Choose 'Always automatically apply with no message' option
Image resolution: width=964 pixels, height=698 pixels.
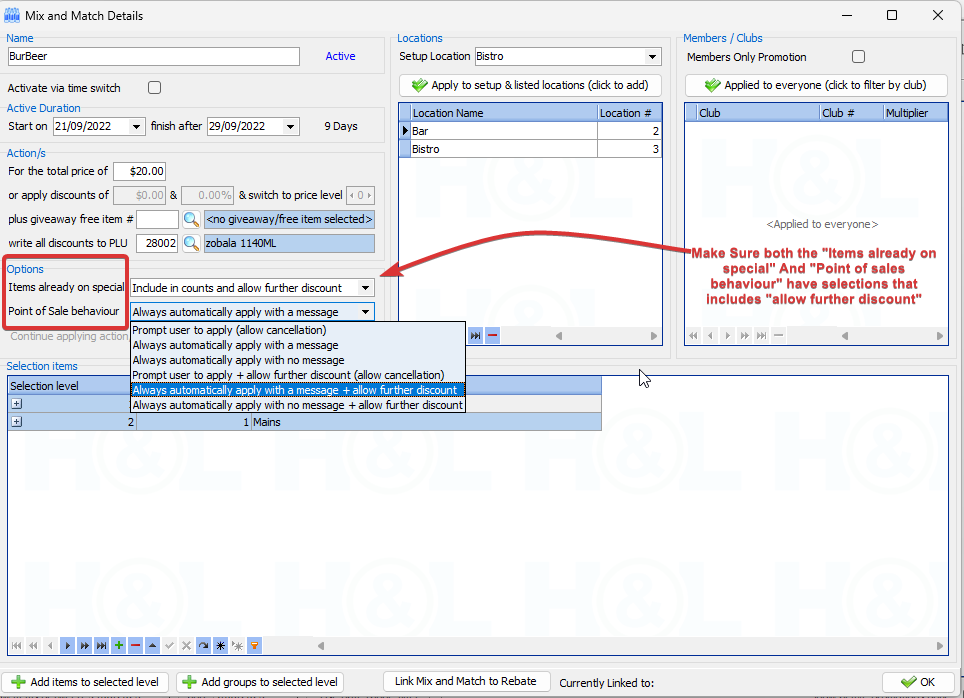(x=298, y=360)
